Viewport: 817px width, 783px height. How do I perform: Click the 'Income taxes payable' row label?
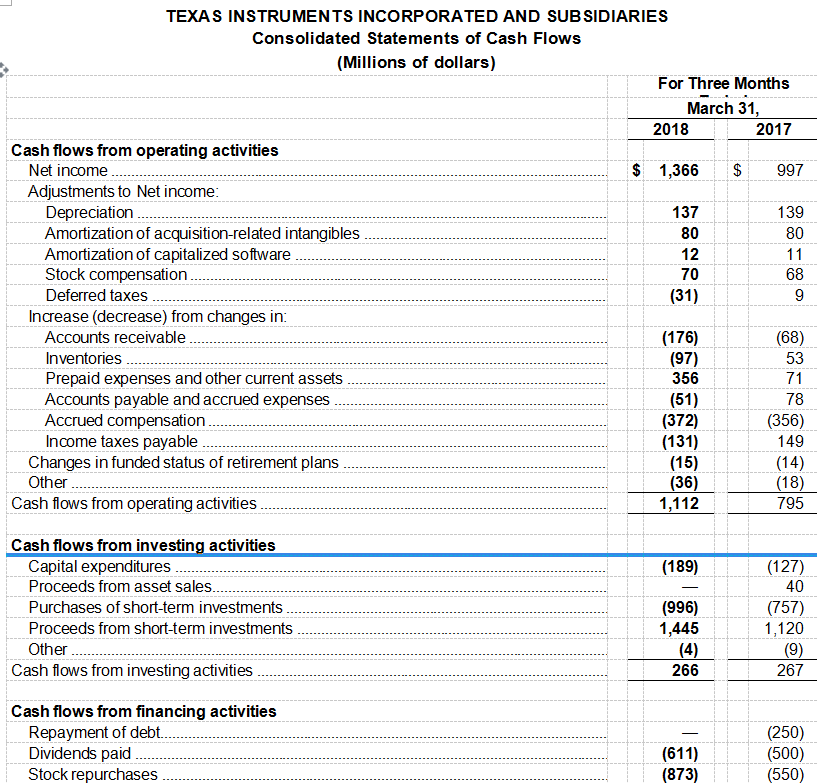(x=121, y=441)
